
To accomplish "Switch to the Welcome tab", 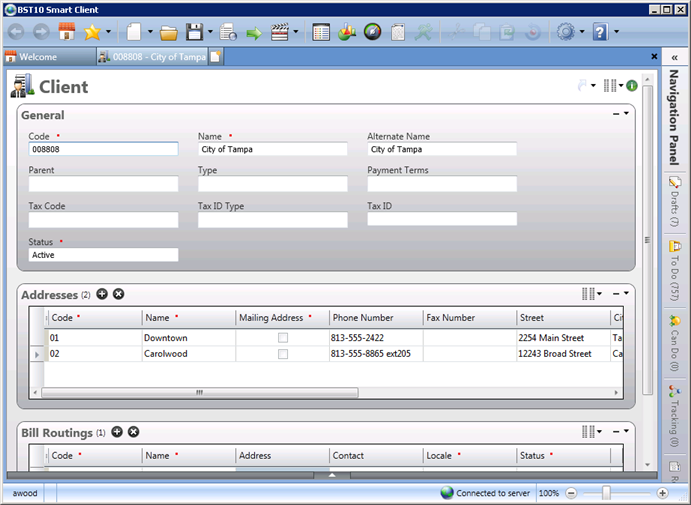I will tap(47, 57).
